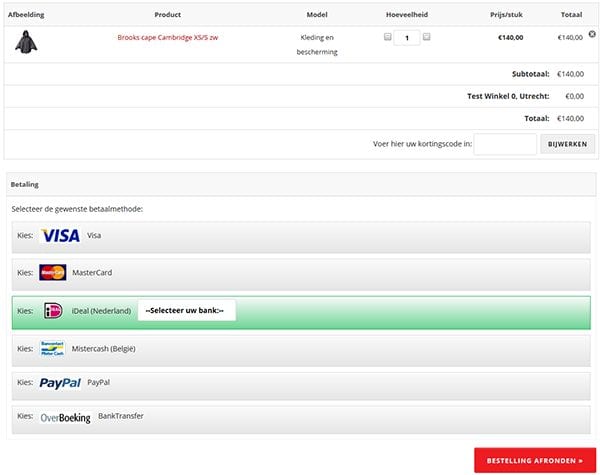Screen dimensions: 600x475
Task: Open the Selecteer uw bank dropdown
Action: pyautogui.click(x=187, y=310)
